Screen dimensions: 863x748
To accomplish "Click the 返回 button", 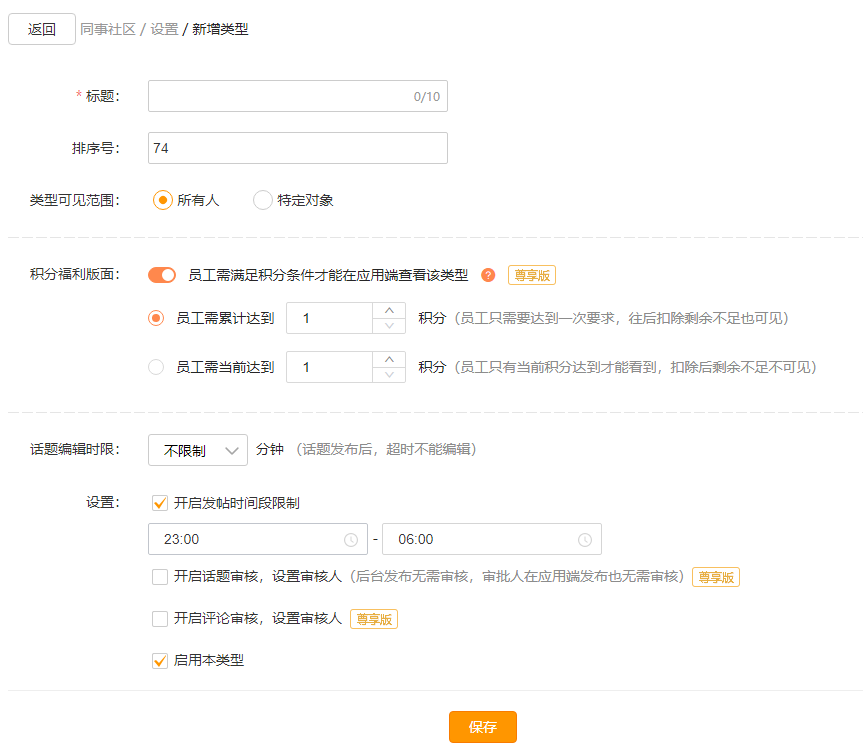I will tap(42, 29).
